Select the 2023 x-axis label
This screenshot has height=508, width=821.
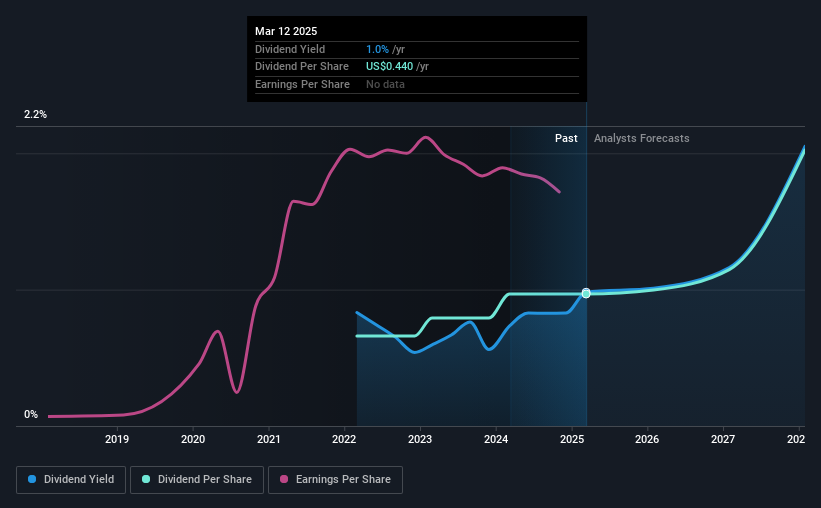click(420, 439)
